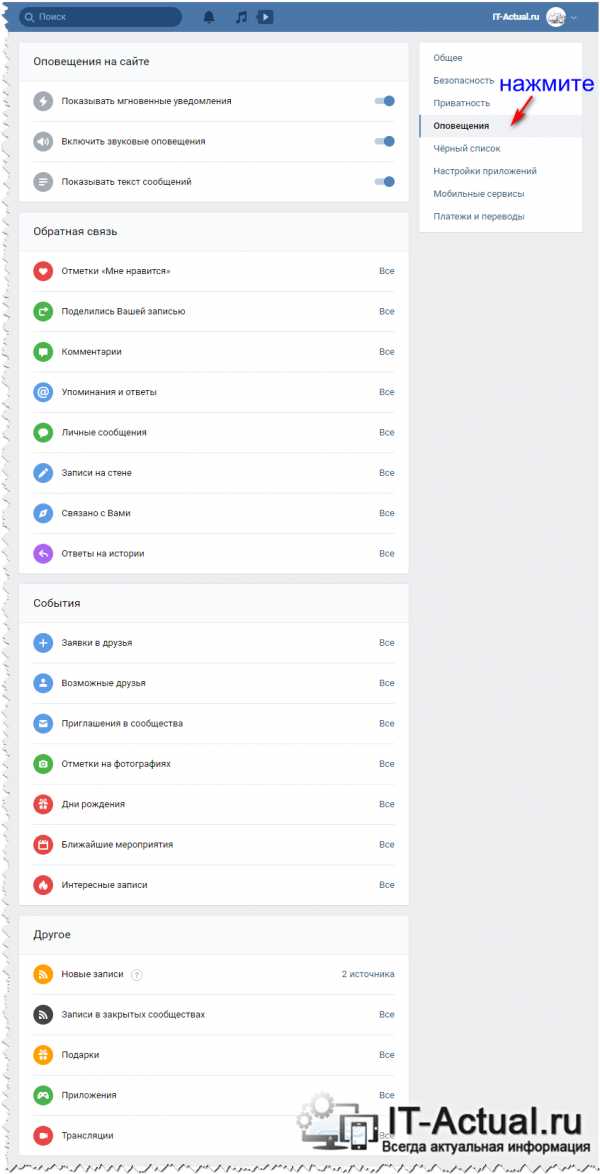Click the blue plus Заявки в друзья icon
Viewport: 600px width, 1174px height.
pyautogui.click(x=43, y=643)
